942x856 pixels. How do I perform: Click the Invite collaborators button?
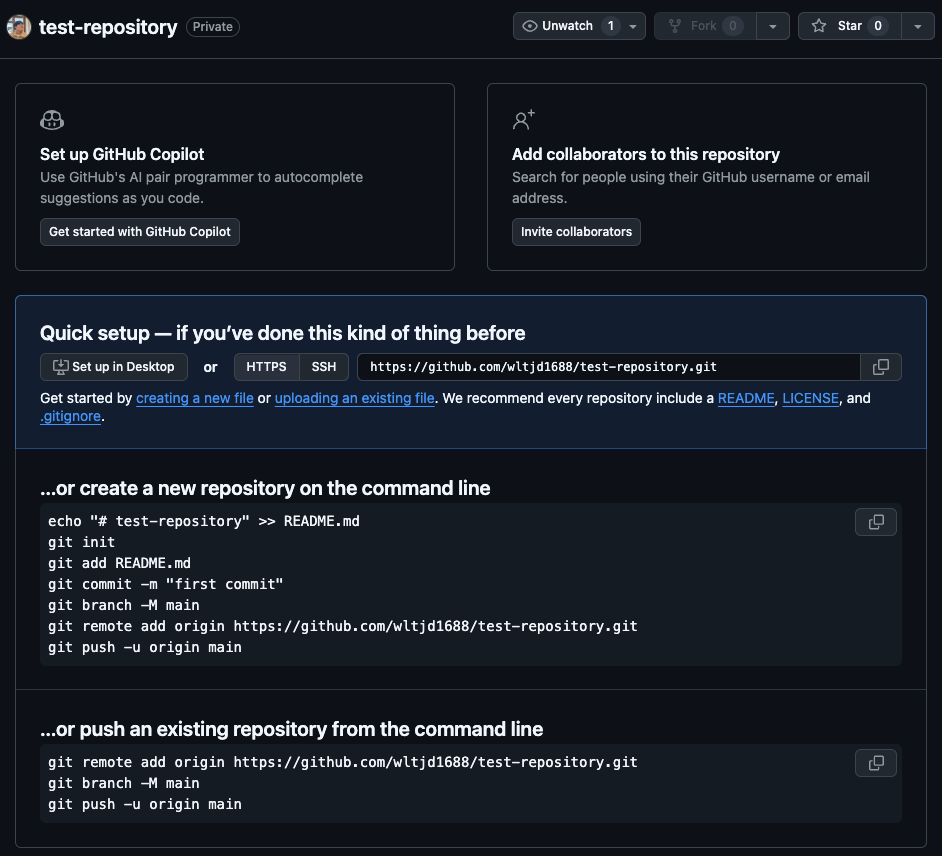click(x=576, y=232)
